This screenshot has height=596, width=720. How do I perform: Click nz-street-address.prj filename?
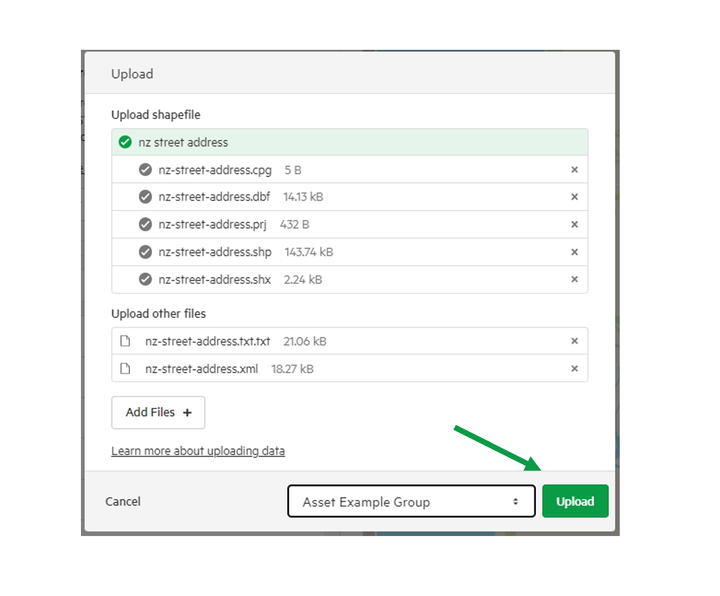click(x=212, y=225)
